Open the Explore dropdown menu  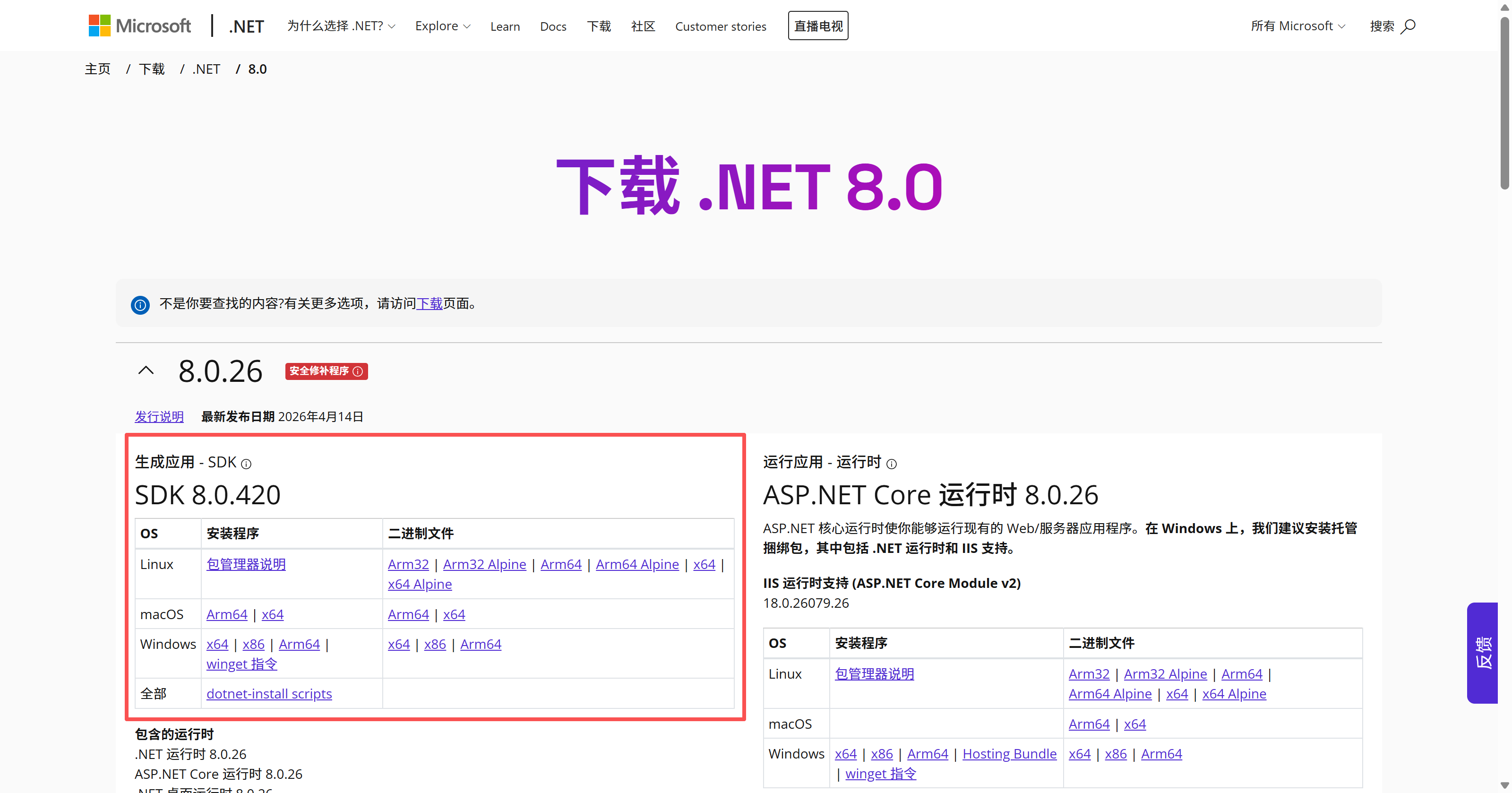pyautogui.click(x=443, y=26)
